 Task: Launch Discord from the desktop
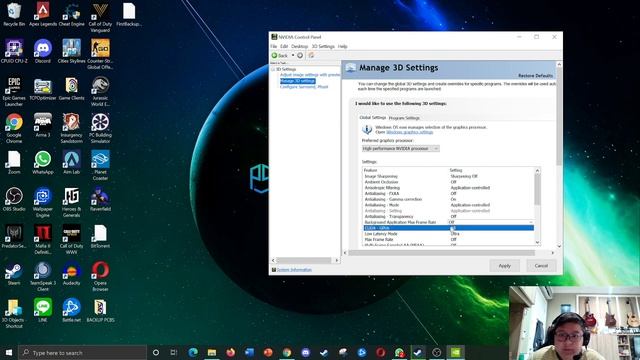pos(43,51)
